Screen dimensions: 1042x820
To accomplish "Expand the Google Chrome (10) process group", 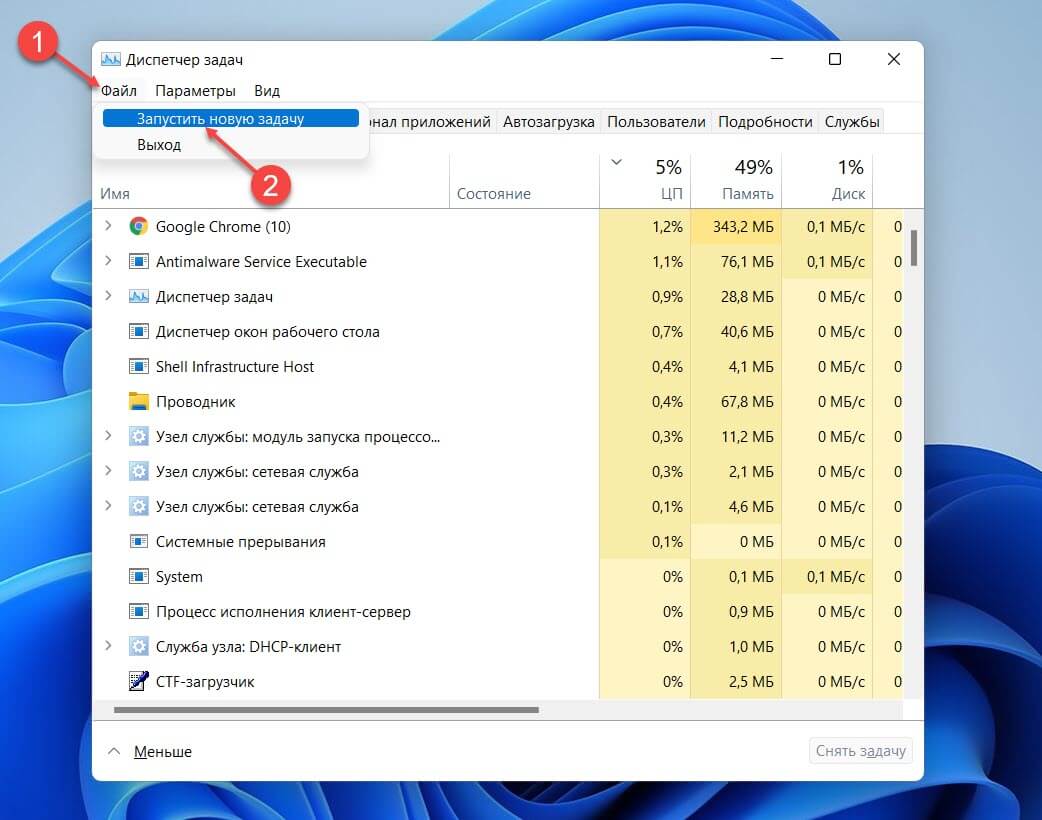I will 108,226.
